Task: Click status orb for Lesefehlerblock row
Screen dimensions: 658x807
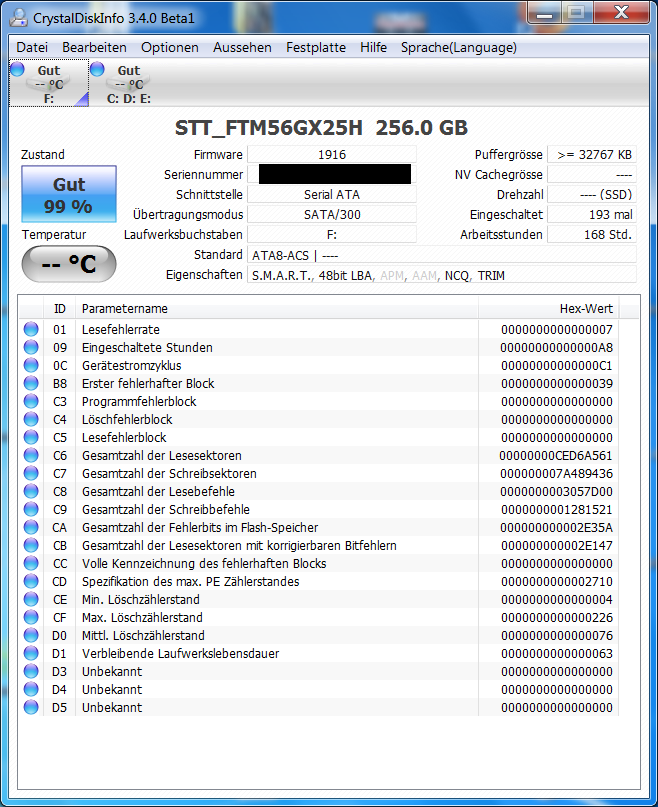Action: click(31, 437)
